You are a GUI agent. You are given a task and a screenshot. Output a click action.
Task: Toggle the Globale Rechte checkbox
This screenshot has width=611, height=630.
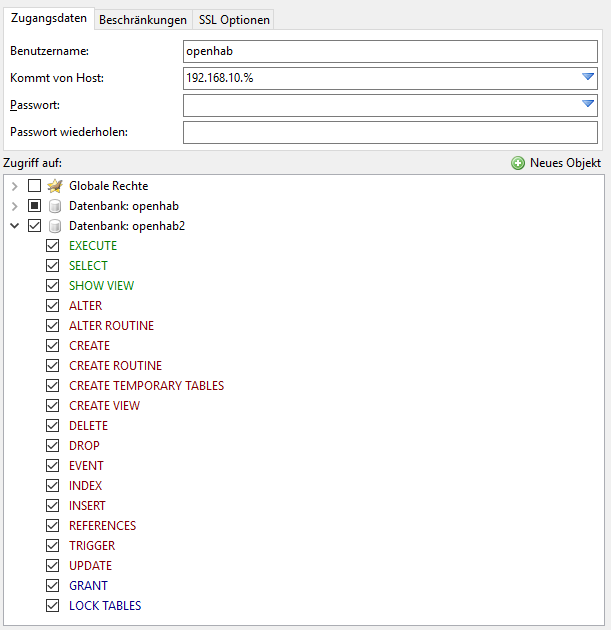coord(35,186)
